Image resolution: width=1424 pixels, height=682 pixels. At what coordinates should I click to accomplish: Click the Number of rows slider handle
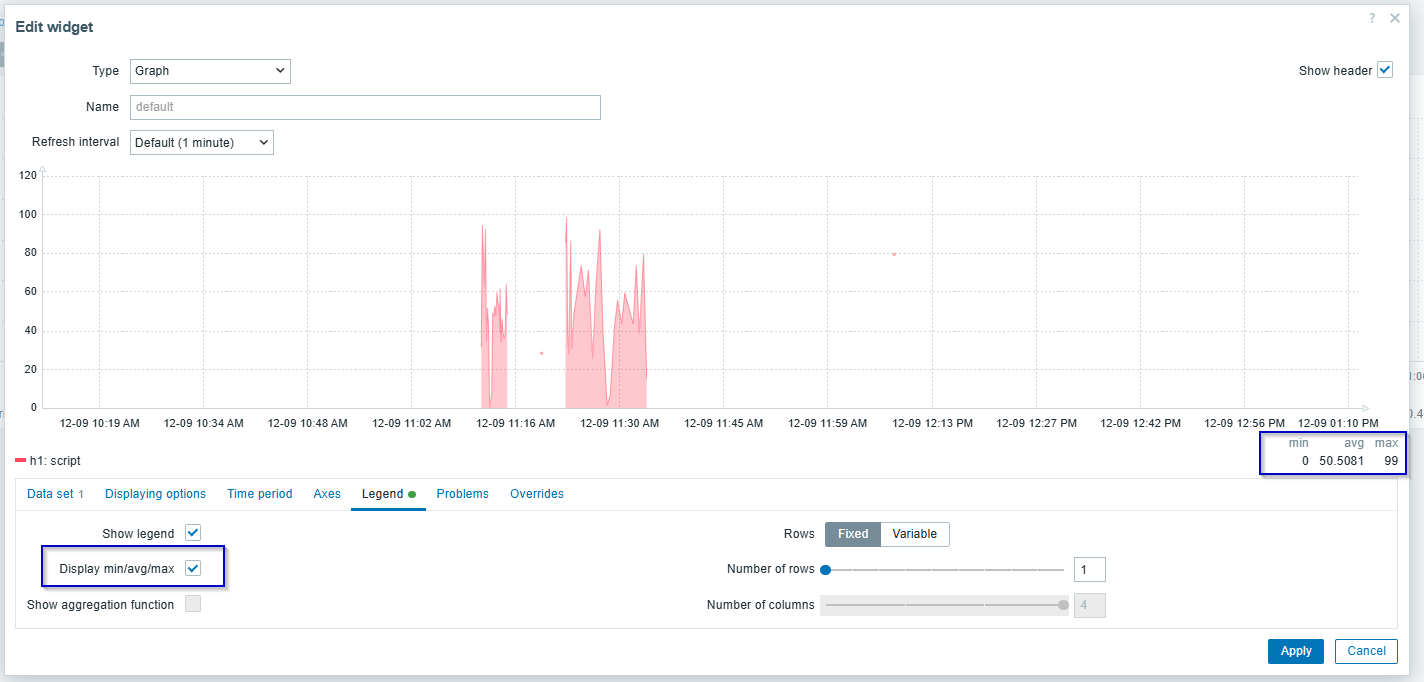(826, 570)
